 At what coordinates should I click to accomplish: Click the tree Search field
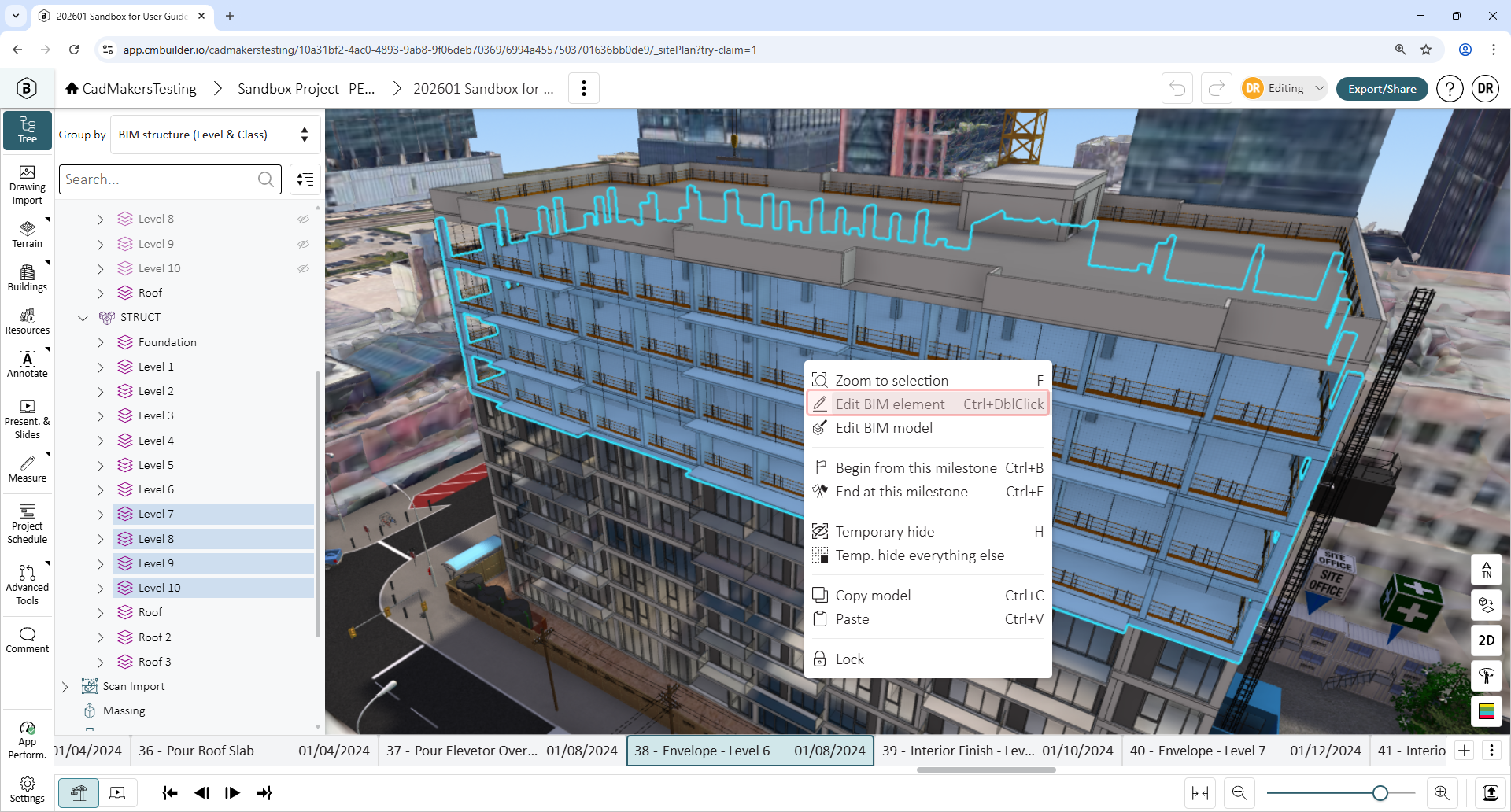[171, 179]
